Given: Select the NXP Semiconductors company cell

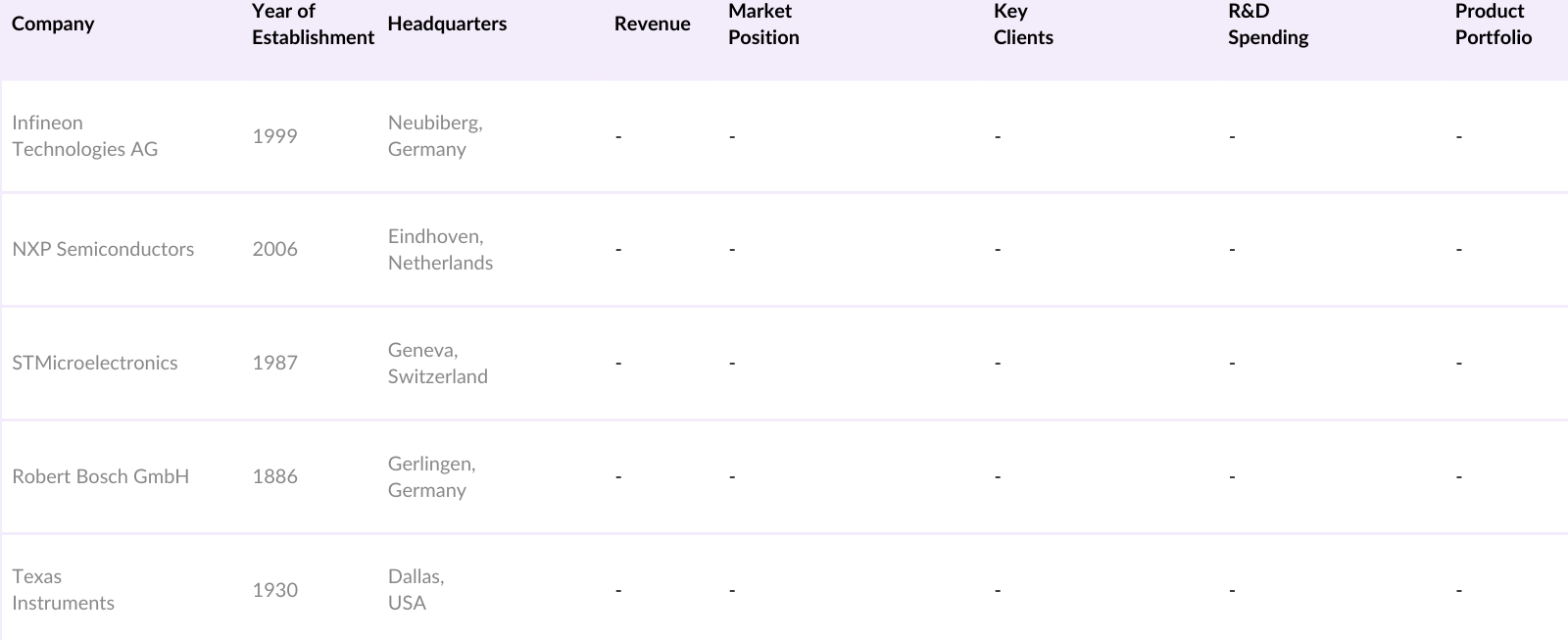Looking at the screenshot, I should (x=103, y=249).
